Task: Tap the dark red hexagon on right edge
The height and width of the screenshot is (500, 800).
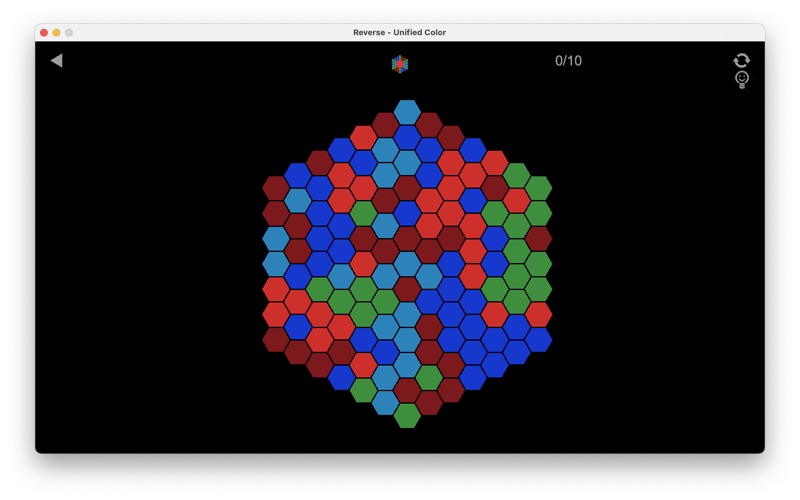Action: 538,238
